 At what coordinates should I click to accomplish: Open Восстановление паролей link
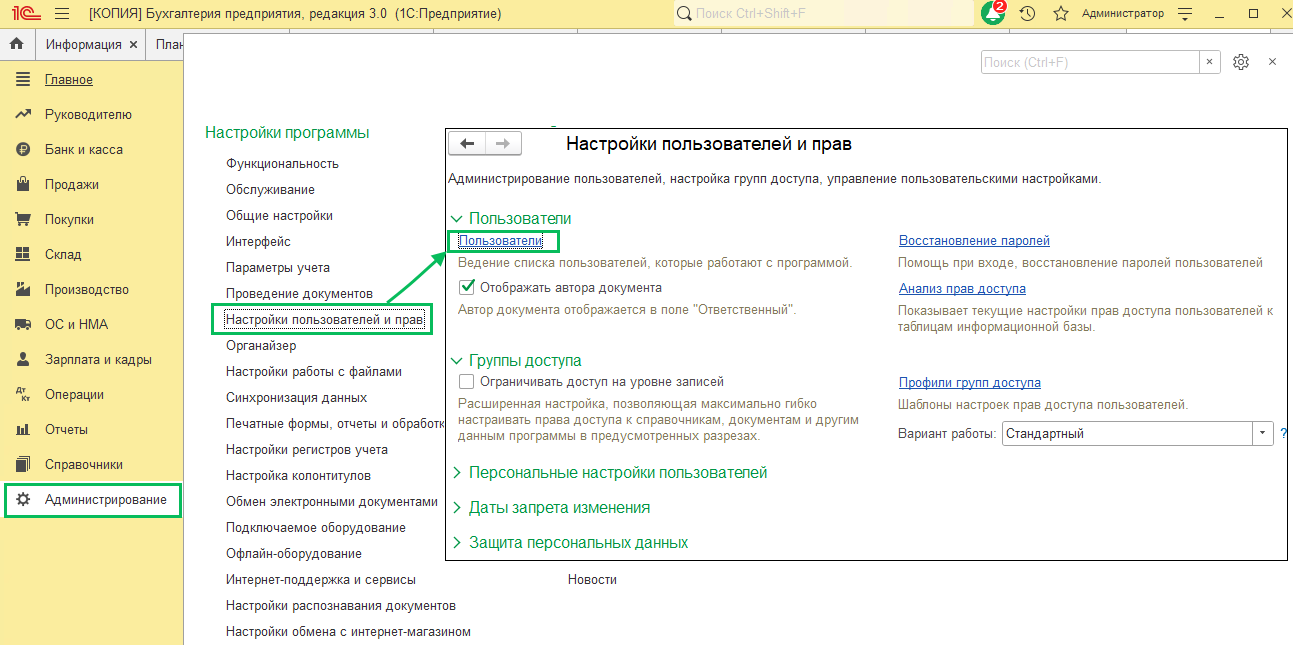974,241
